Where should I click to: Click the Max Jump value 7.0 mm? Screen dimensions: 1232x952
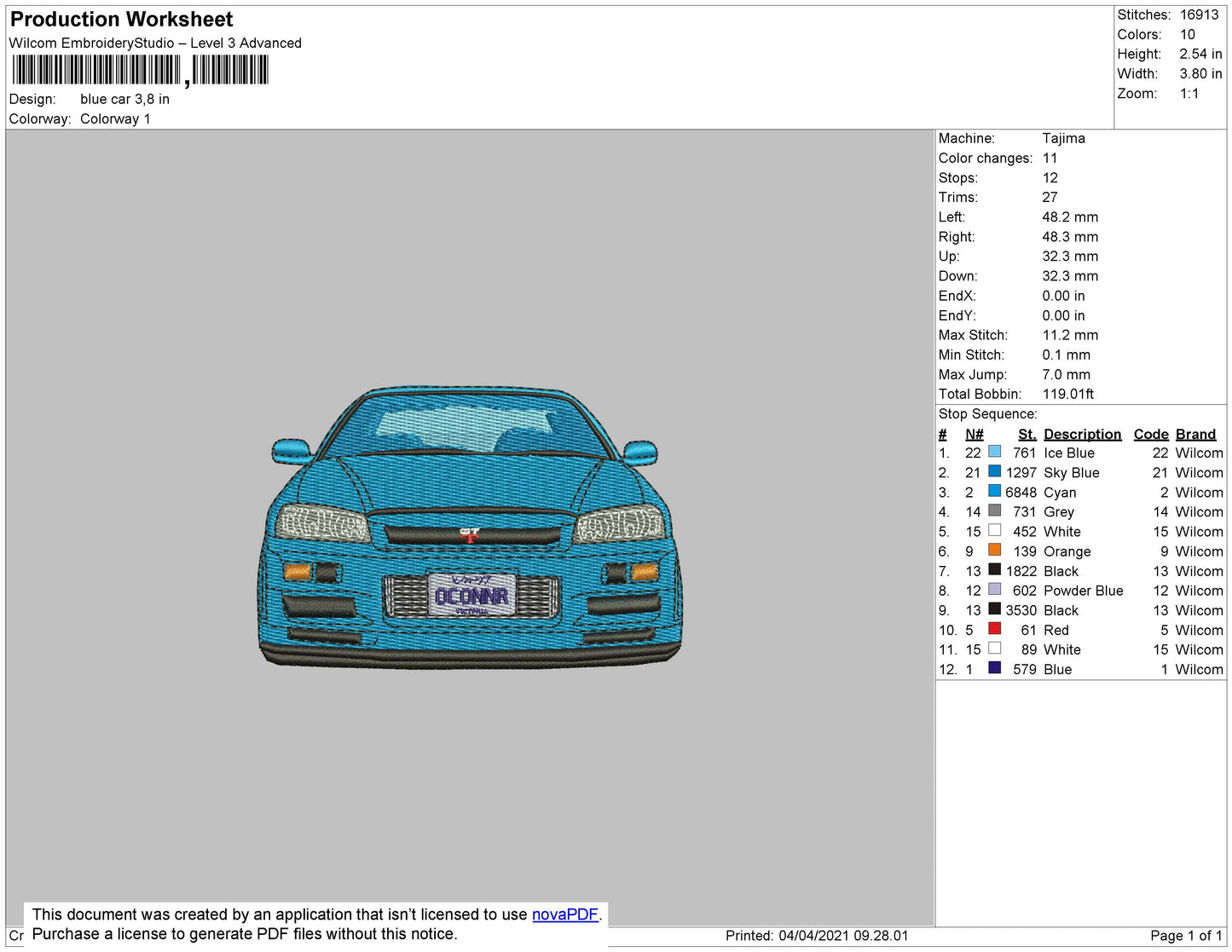click(x=1066, y=374)
